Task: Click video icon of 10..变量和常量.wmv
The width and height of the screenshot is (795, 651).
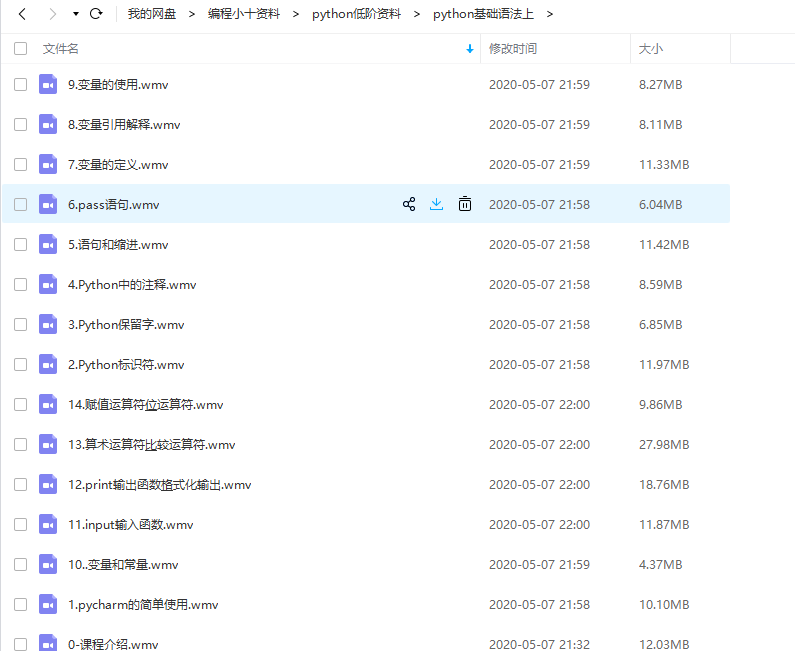Action: click(48, 565)
